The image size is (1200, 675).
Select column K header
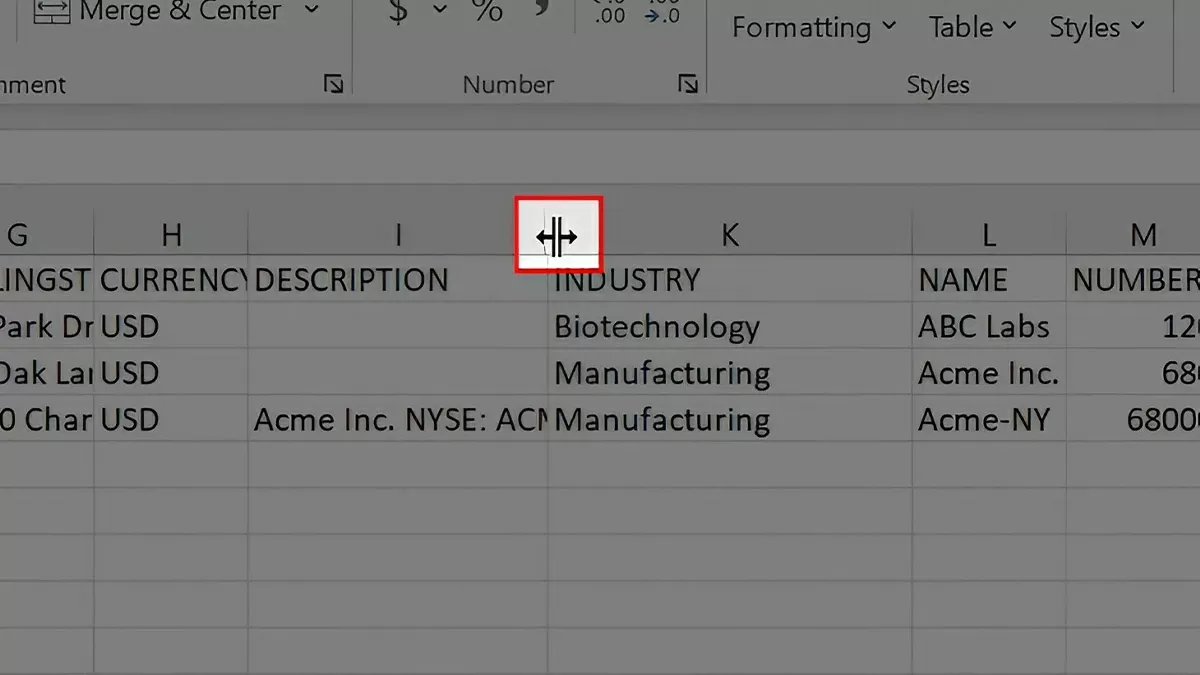point(730,235)
